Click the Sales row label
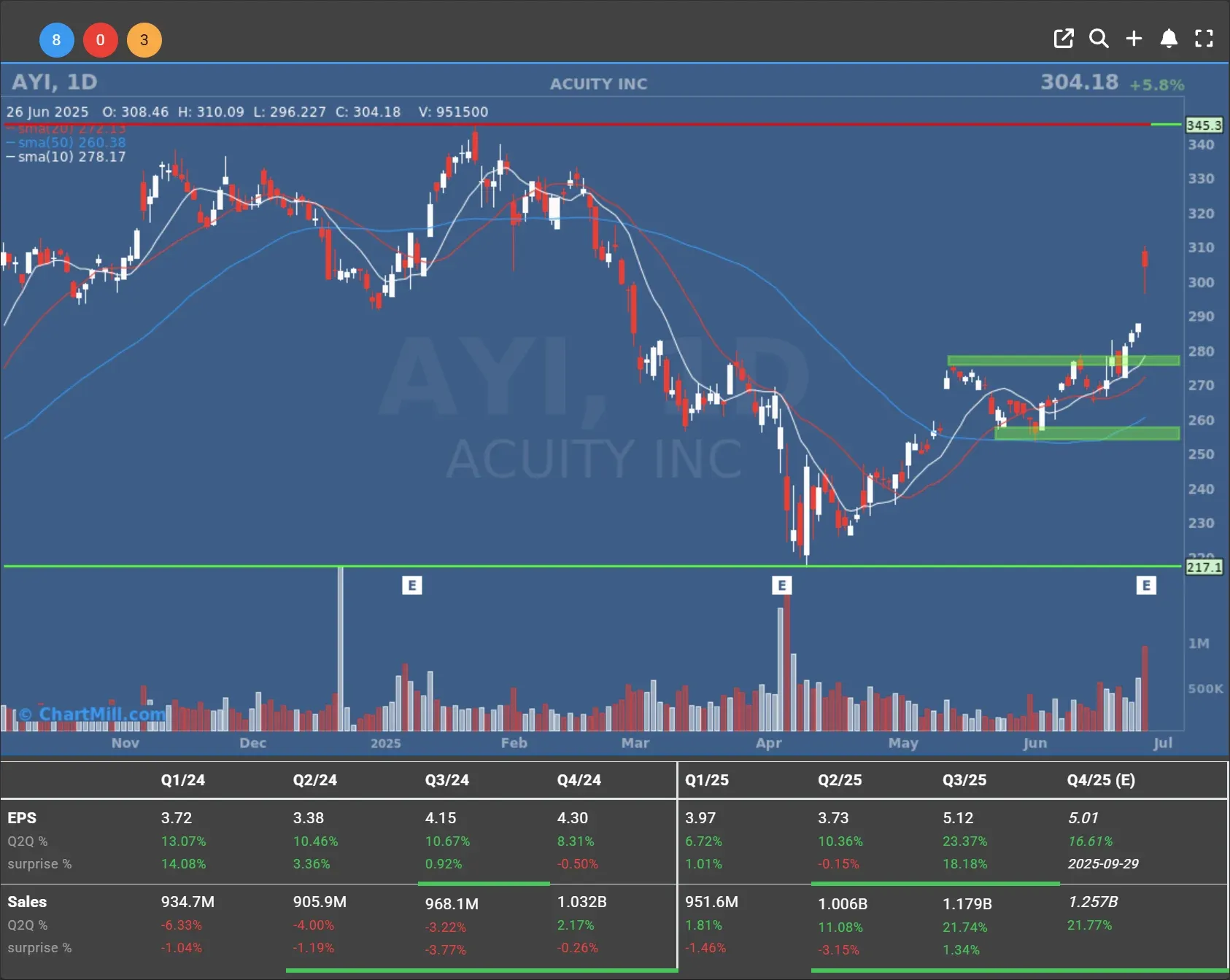The height and width of the screenshot is (980, 1230). point(27,902)
